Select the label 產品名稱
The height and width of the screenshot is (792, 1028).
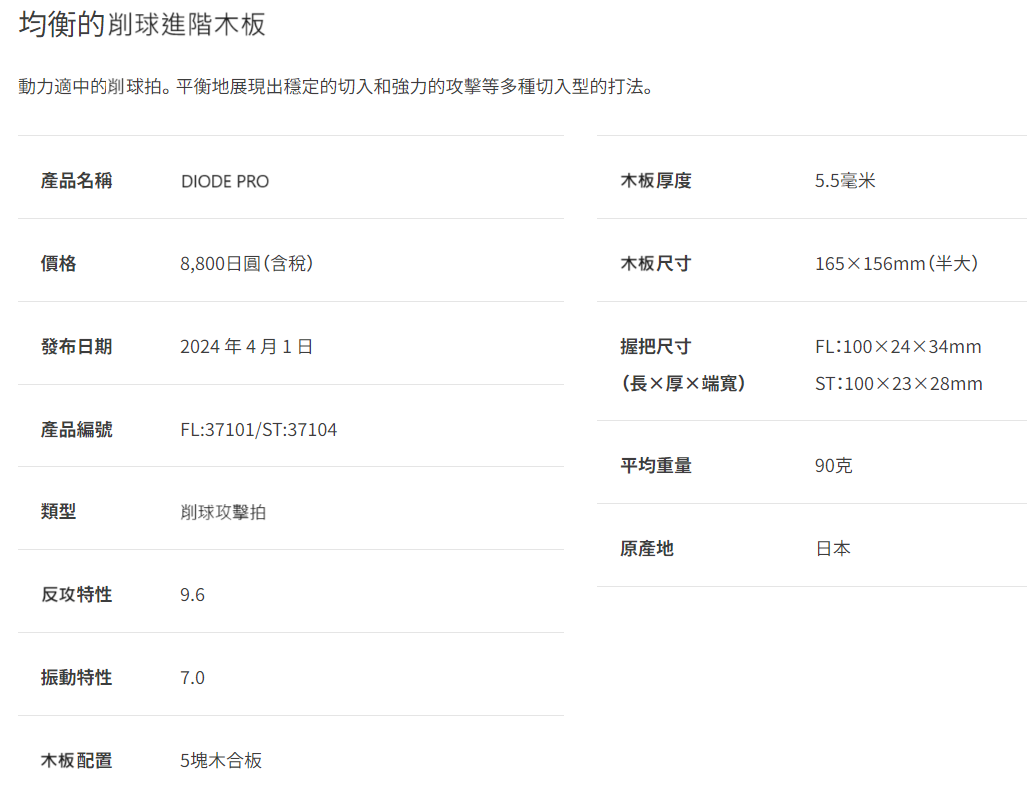tap(76, 180)
